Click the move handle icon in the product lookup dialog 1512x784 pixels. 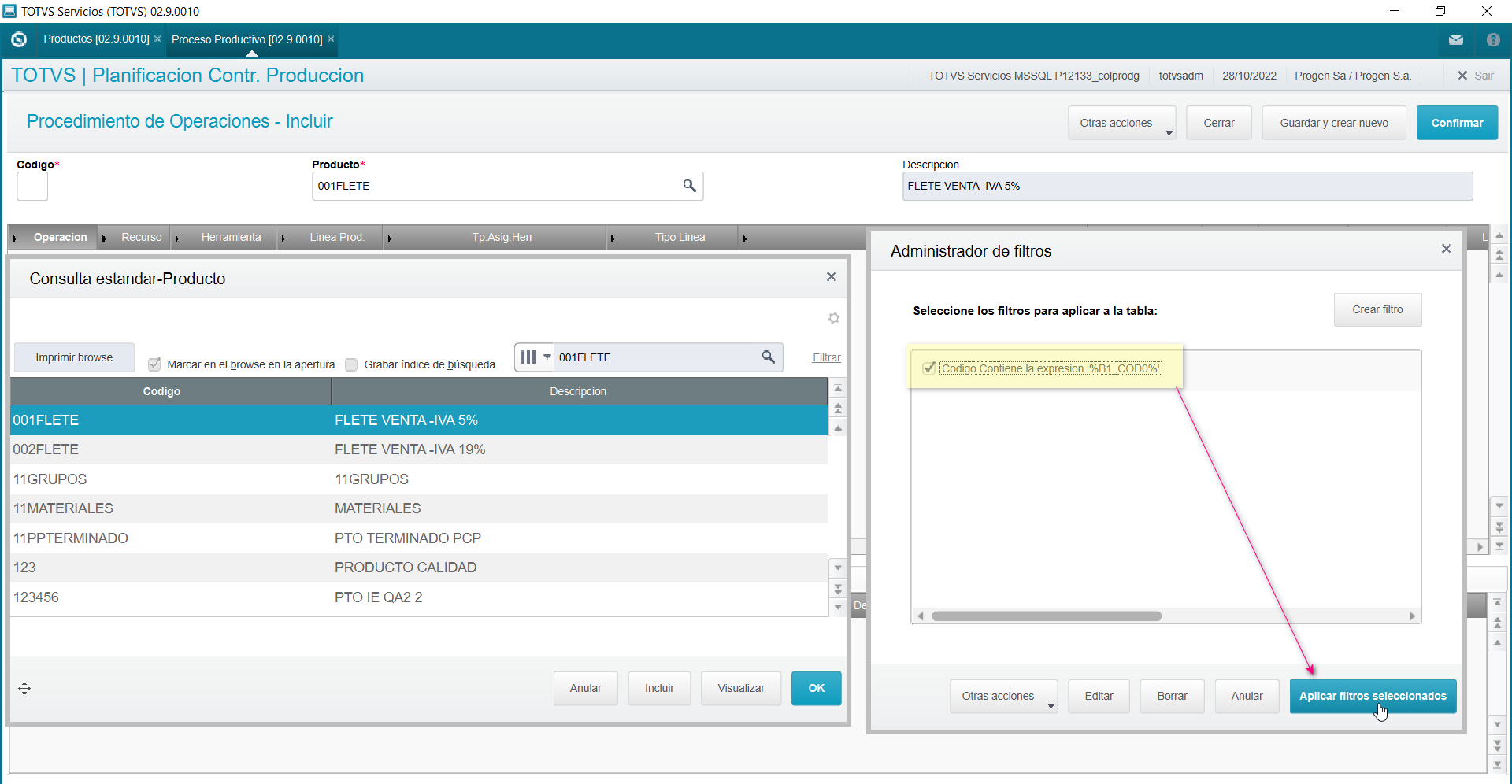24,689
